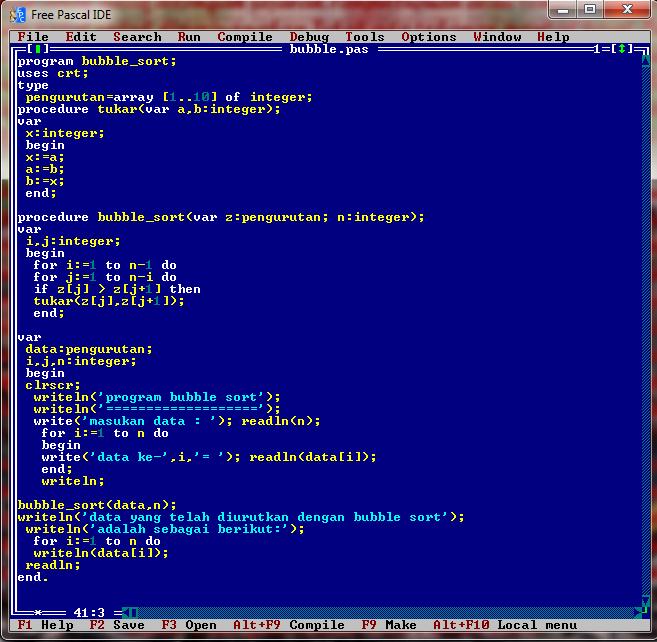Open the Search menu
The height and width of the screenshot is (642, 657).
[x=137, y=37]
